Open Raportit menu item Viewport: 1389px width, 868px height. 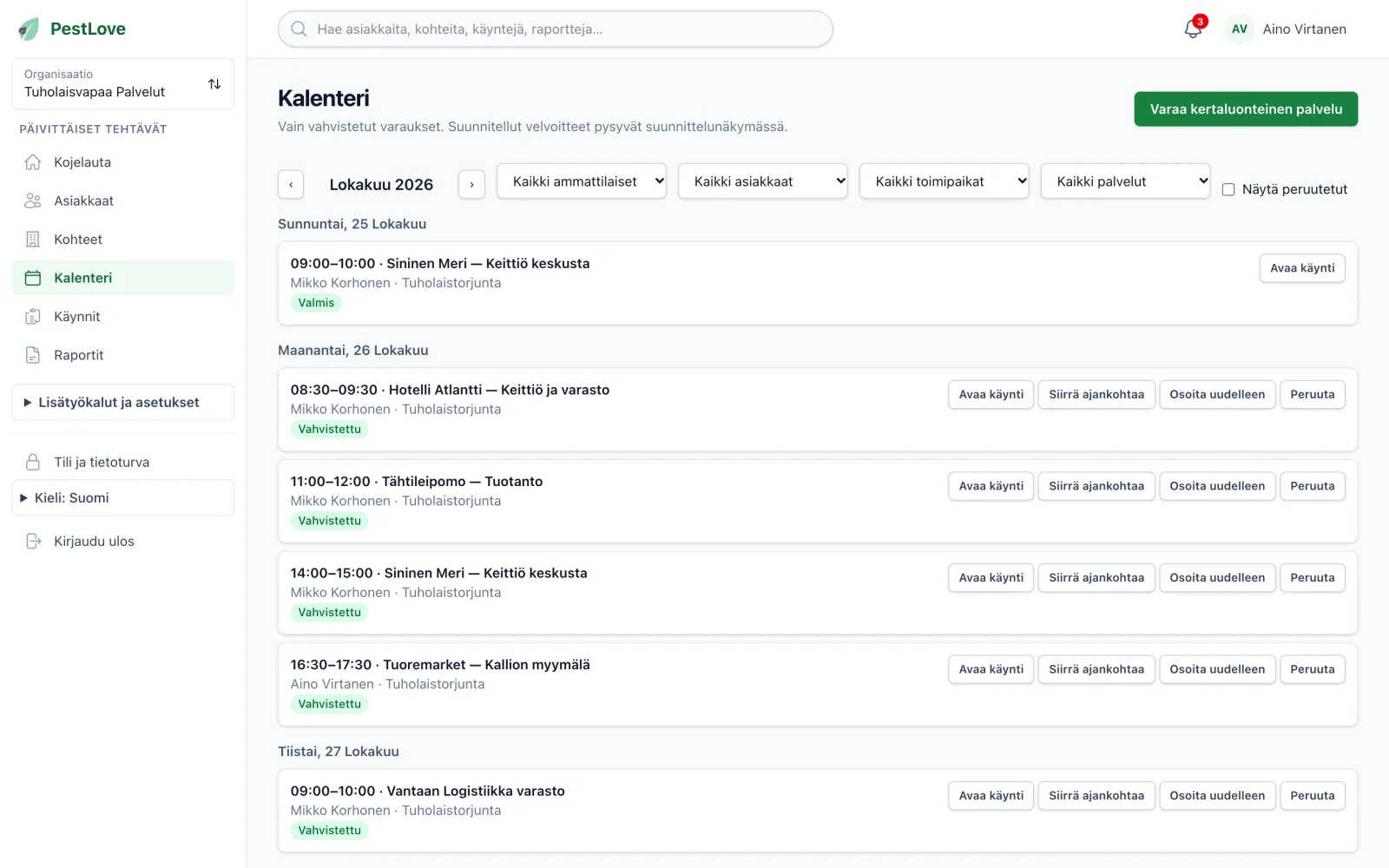(123, 355)
